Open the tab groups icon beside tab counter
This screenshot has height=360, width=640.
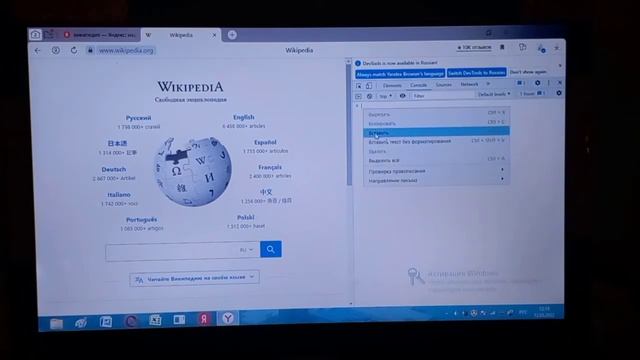[49, 35]
